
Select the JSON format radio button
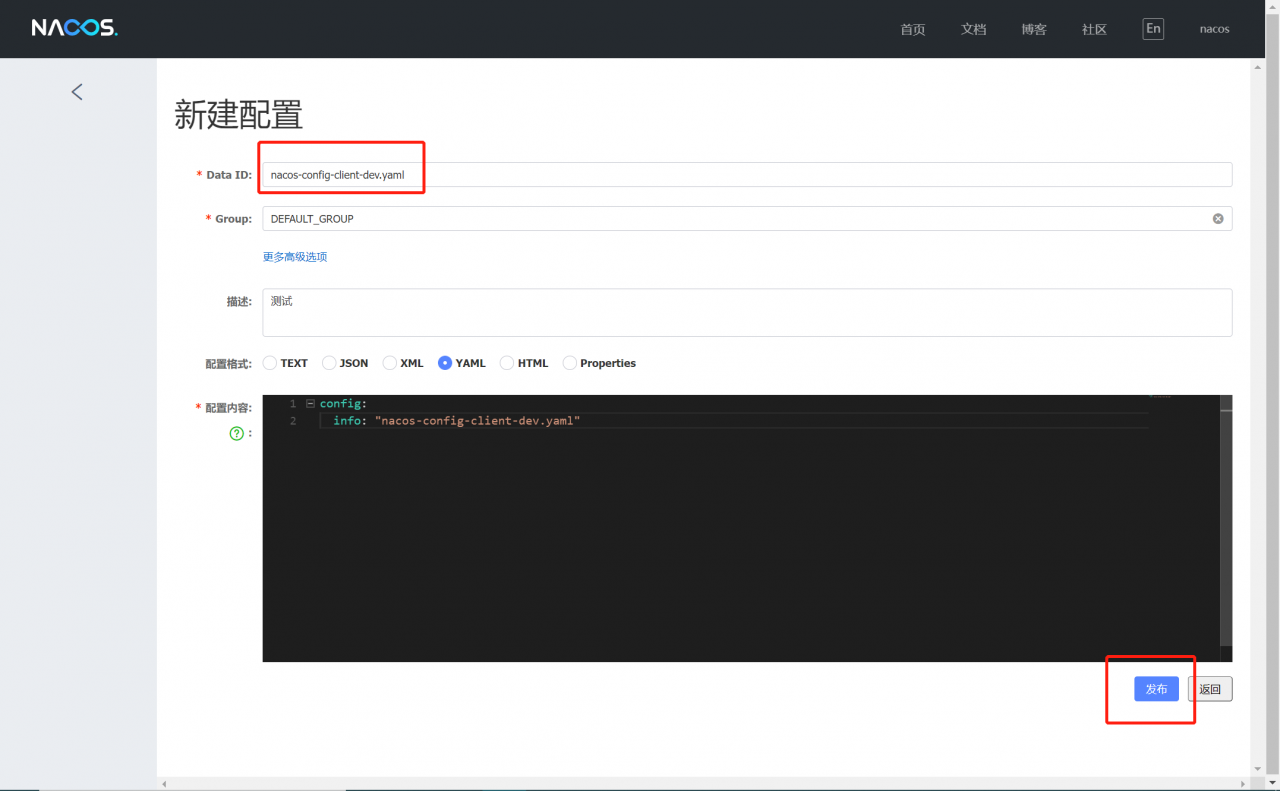(x=329, y=363)
